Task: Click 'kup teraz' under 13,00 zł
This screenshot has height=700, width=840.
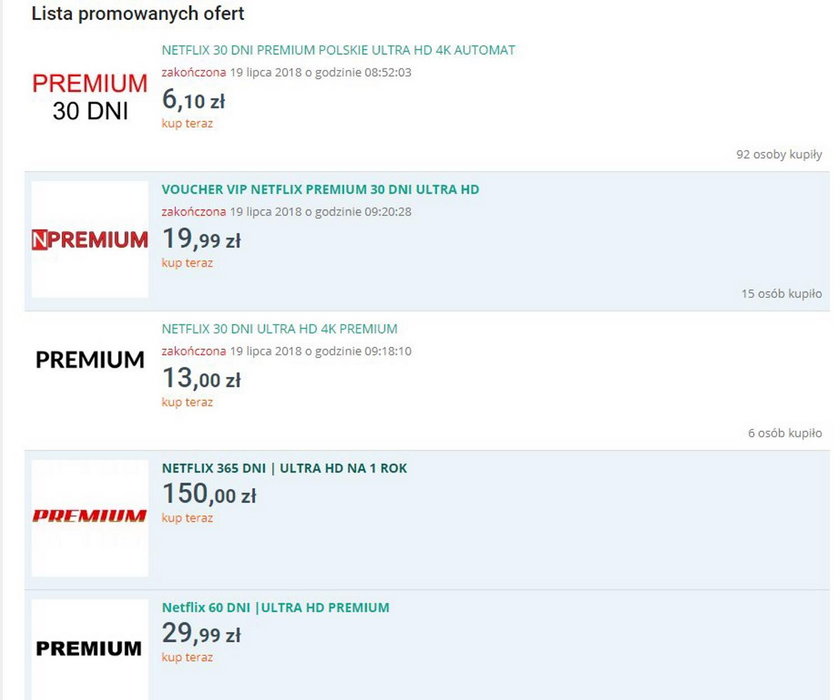Action: click(187, 402)
